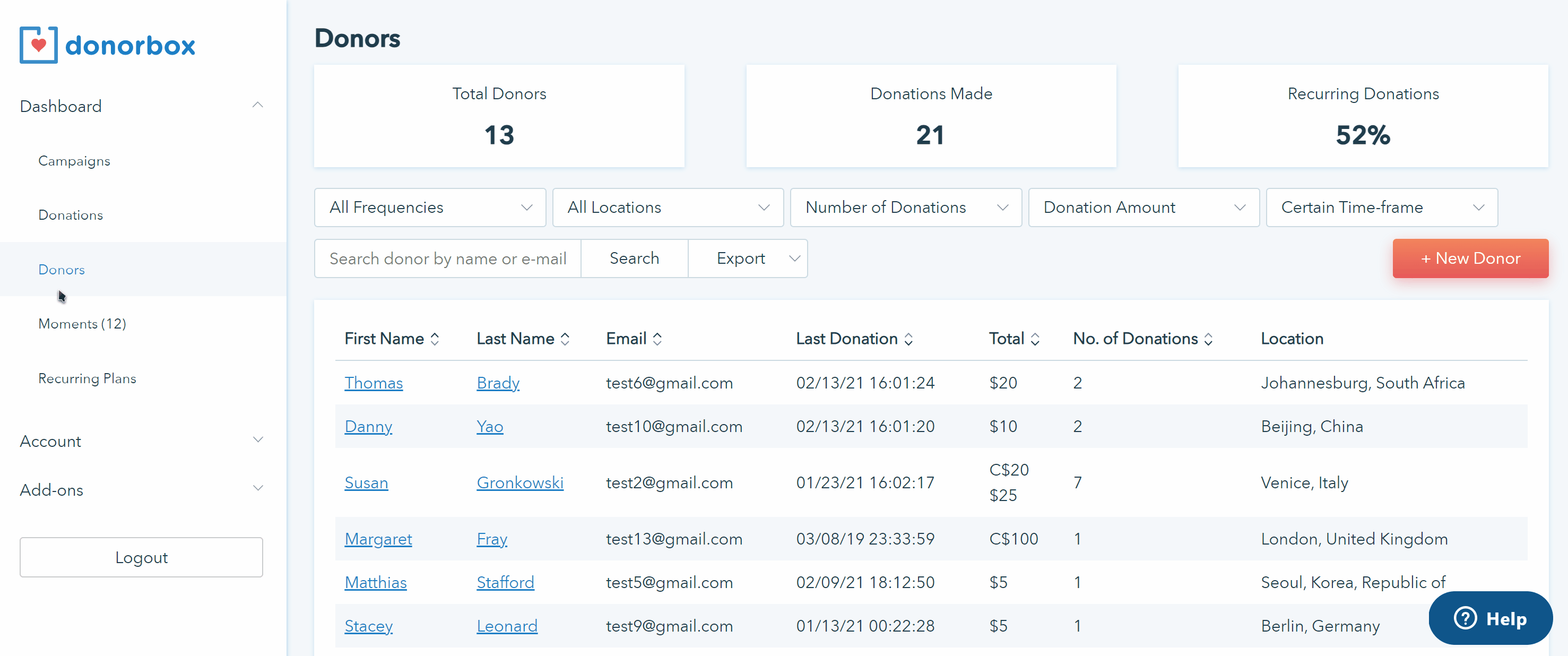Open the All Locations filter dropdown
This screenshot has height=656, width=1568.
[x=668, y=208]
